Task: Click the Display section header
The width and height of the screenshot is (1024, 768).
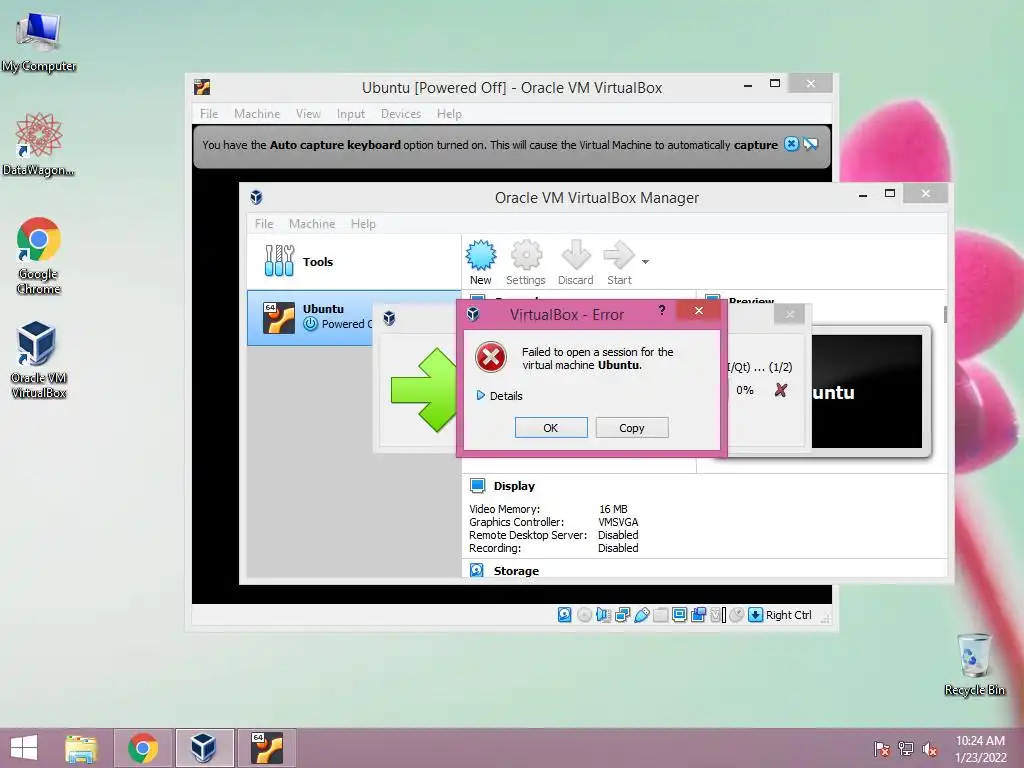Action: 514,486
